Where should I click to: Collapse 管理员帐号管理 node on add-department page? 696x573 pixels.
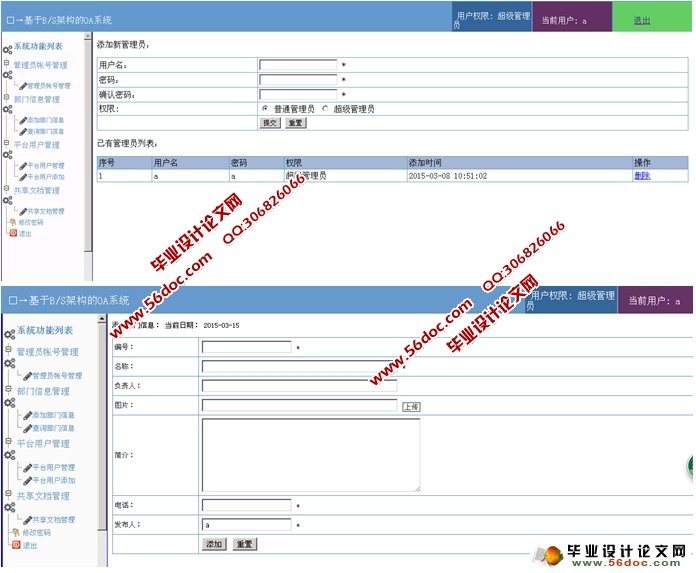[x=8, y=350]
